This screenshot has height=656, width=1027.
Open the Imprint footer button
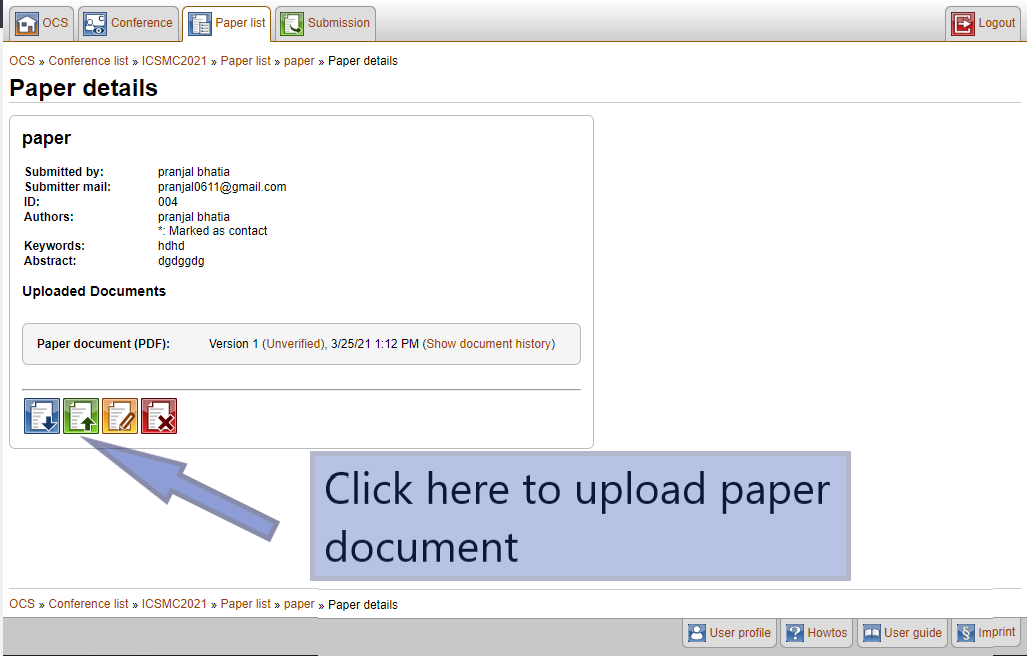pos(985,633)
